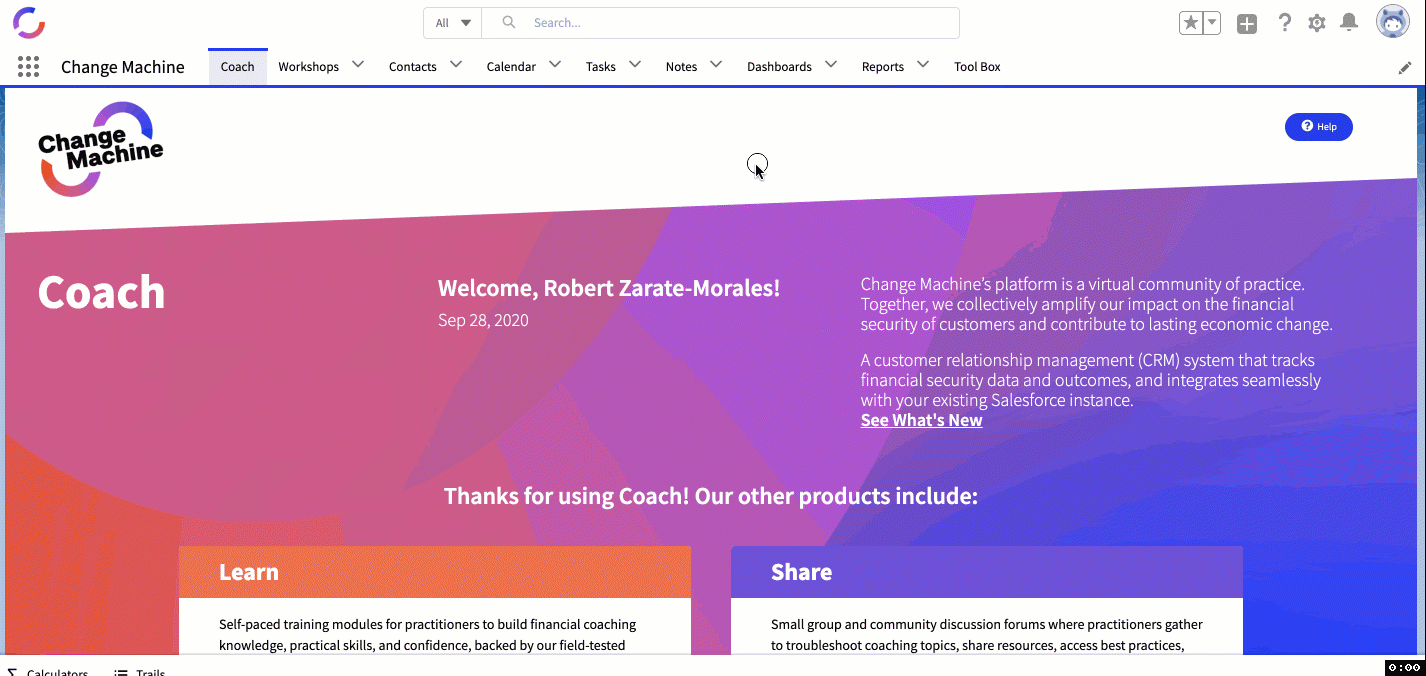Follow the See What's New link

(x=921, y=420)
